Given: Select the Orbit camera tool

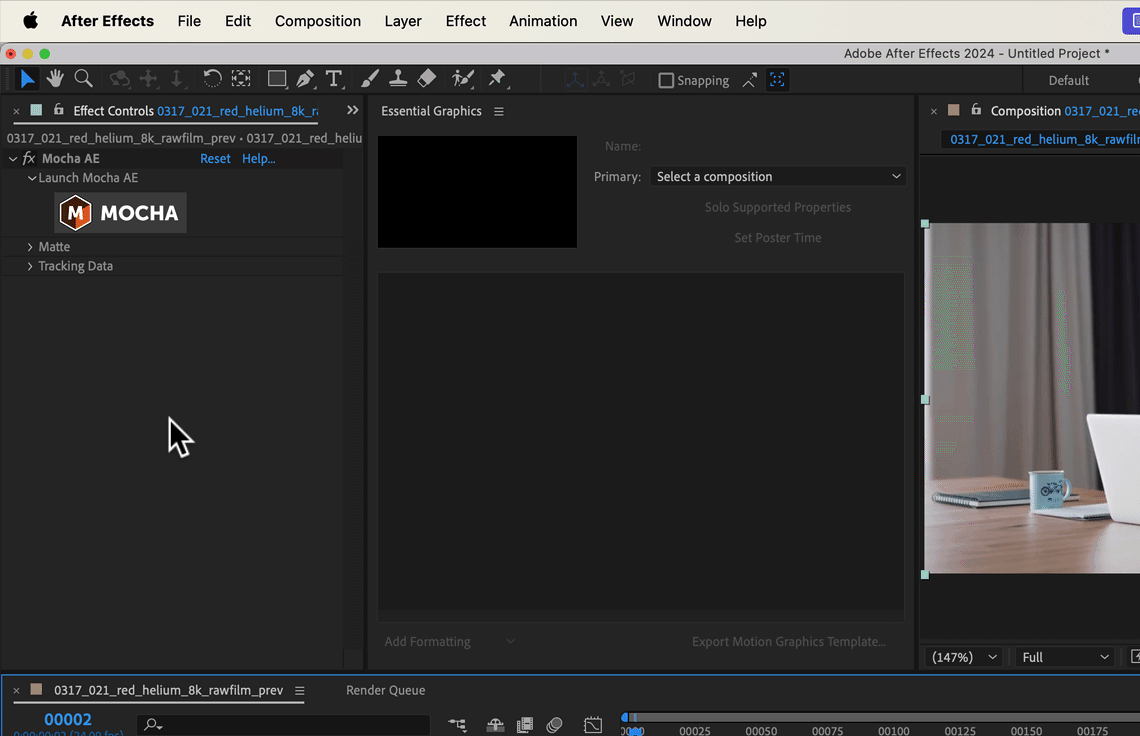Looking at the screenshot, I should click(x=120, y=79).
